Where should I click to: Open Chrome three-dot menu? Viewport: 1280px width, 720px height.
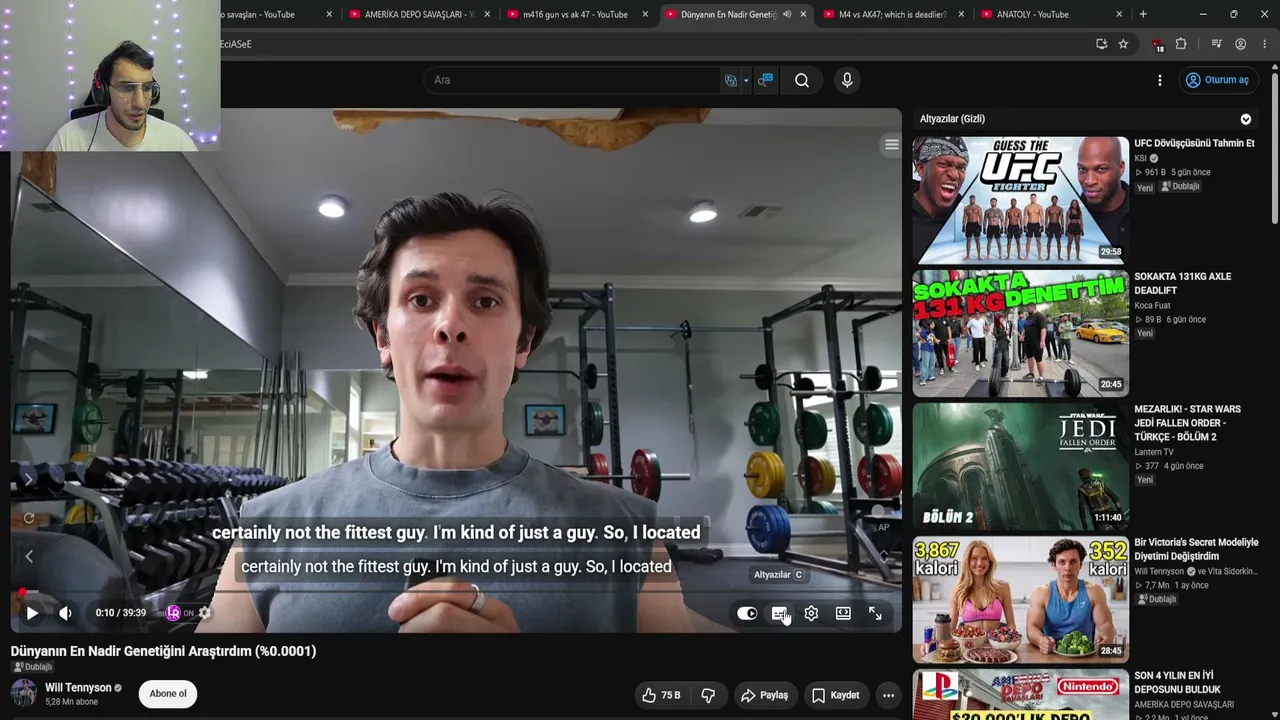click(x=1265, y=44)
